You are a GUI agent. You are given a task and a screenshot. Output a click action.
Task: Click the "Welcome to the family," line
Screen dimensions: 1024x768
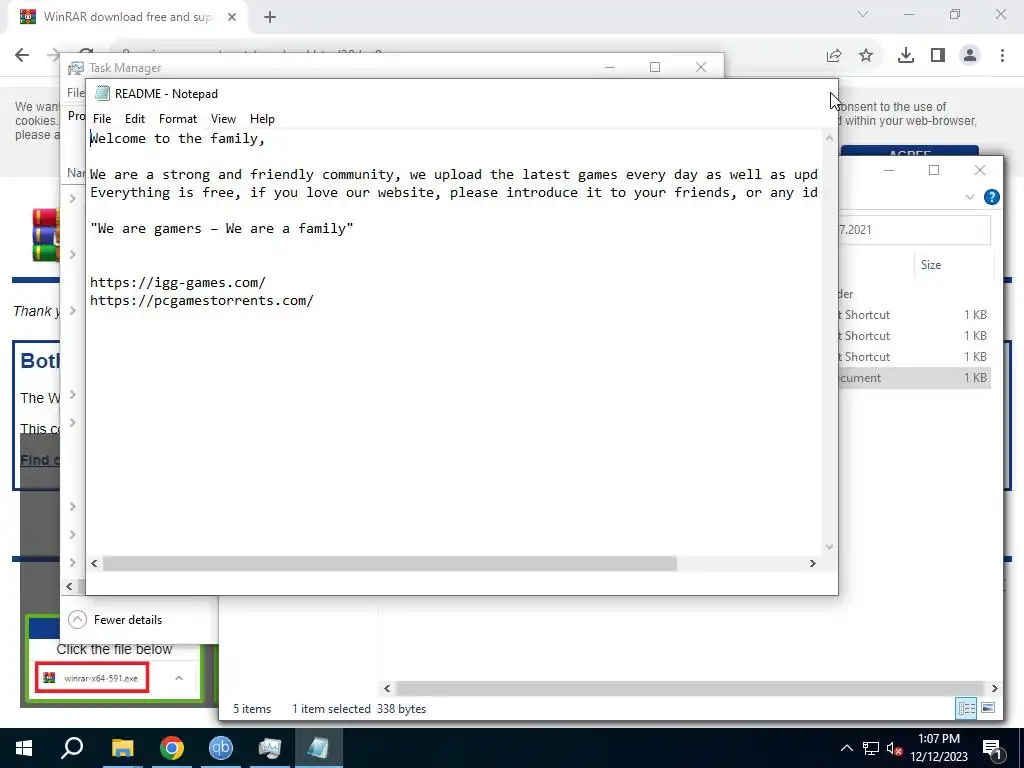coord(177,138)
